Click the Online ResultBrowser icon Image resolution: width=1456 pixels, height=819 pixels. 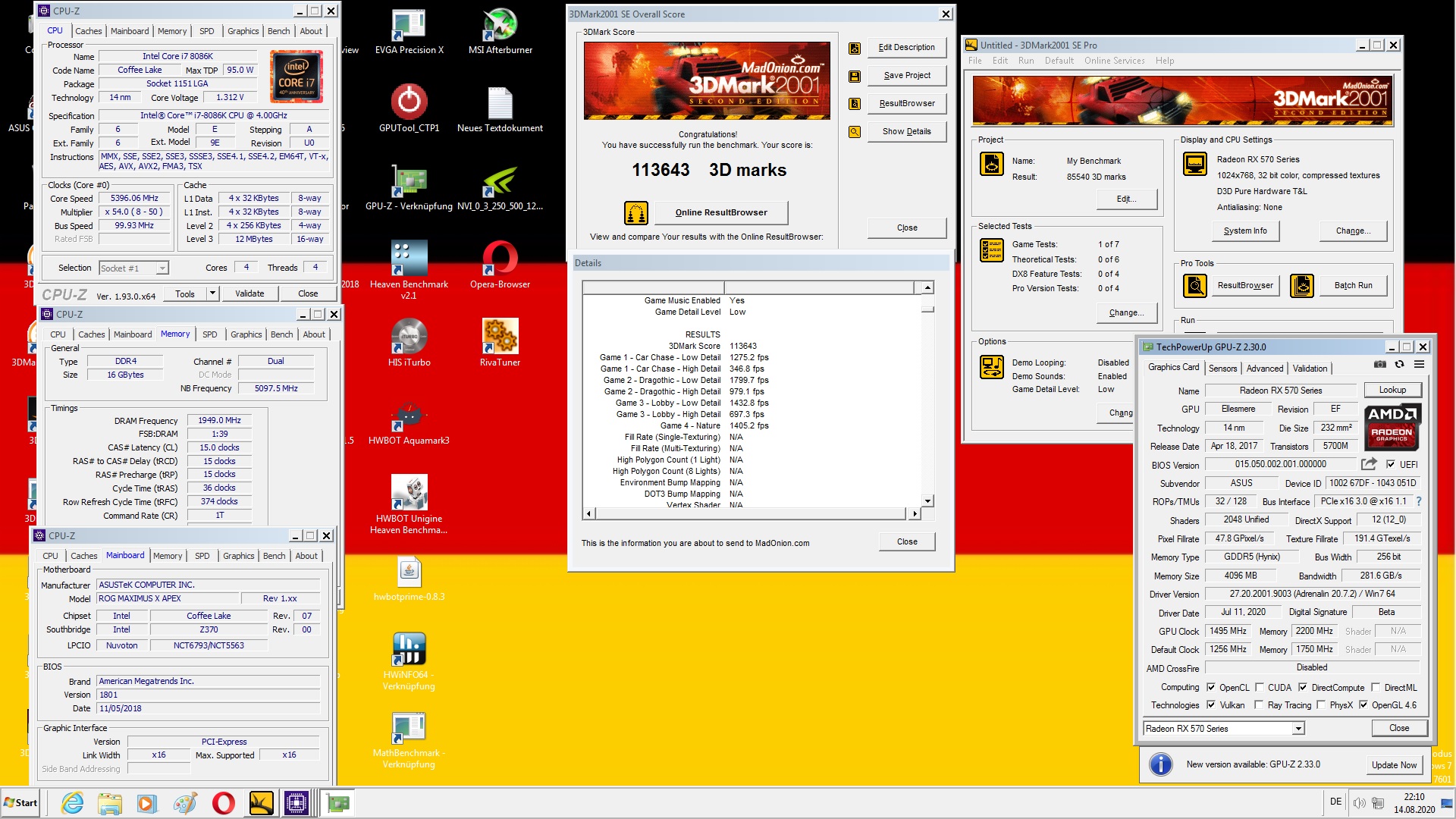tap(636, 213)
